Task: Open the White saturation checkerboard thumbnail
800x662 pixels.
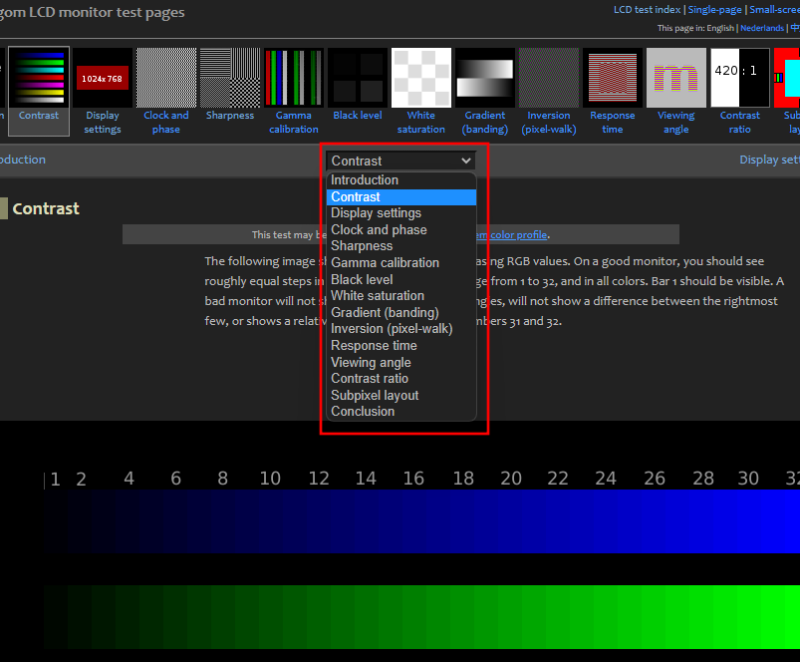Action: coord(421,78)
